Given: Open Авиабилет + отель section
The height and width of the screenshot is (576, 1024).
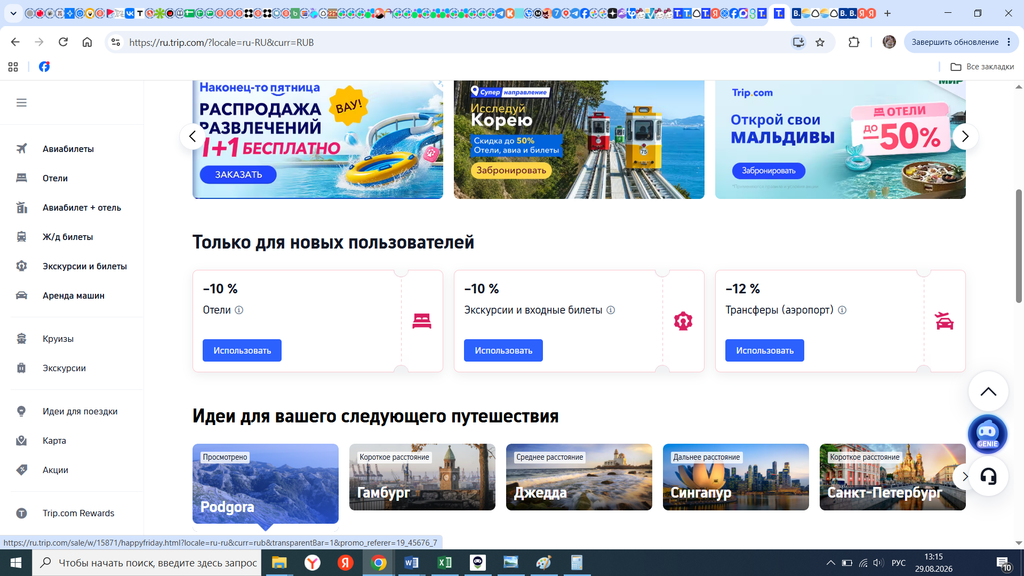Looking at the screenshot, I should point(82,208).
